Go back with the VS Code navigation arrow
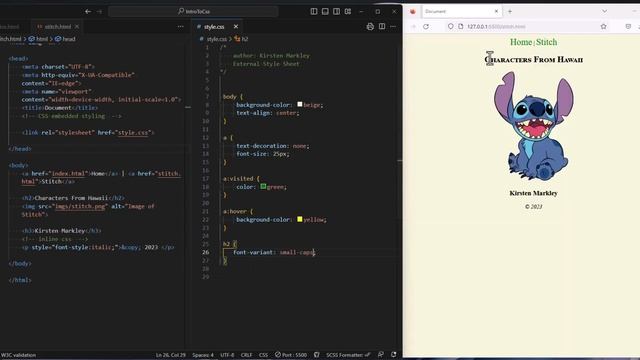The width and height of the screenshot is (640, 360). [x=88, y=11]
